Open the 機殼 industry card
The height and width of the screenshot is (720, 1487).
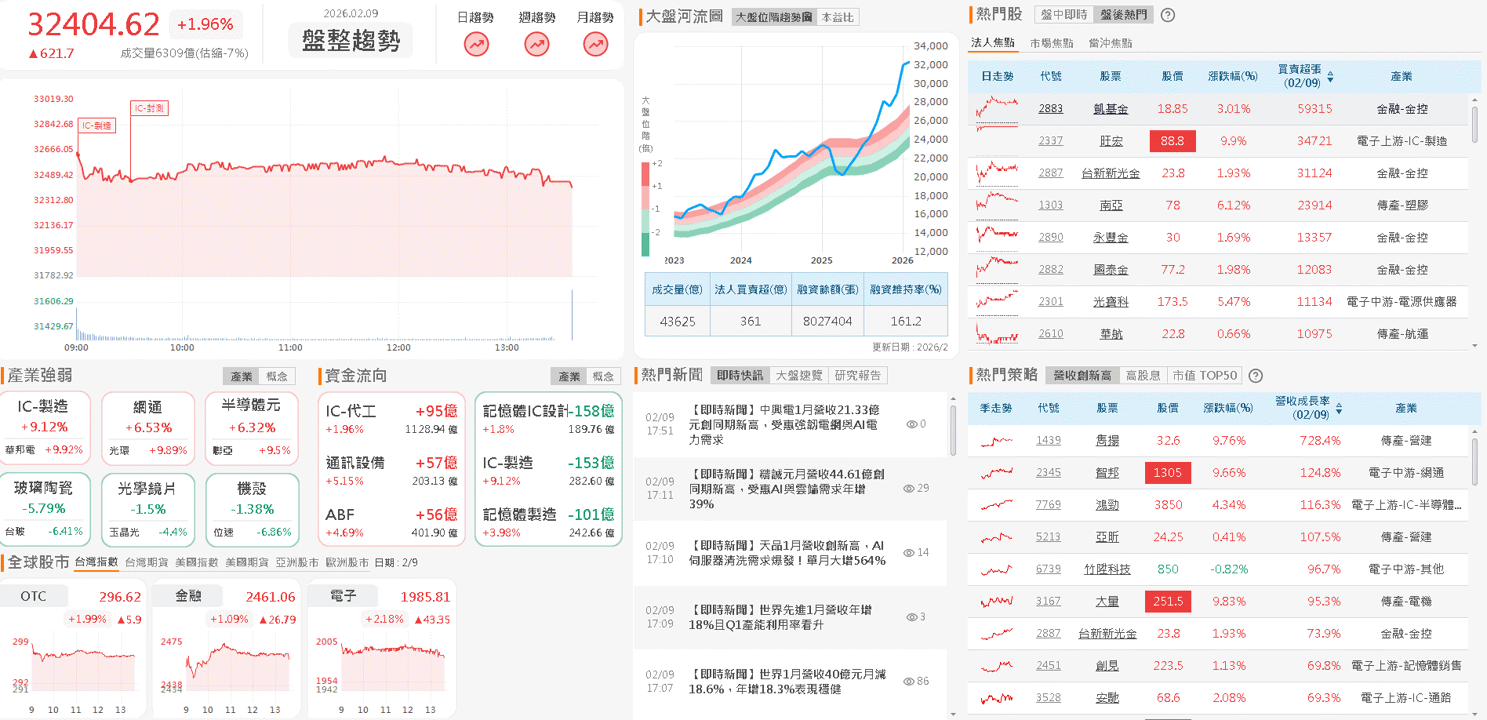[250, 508]
